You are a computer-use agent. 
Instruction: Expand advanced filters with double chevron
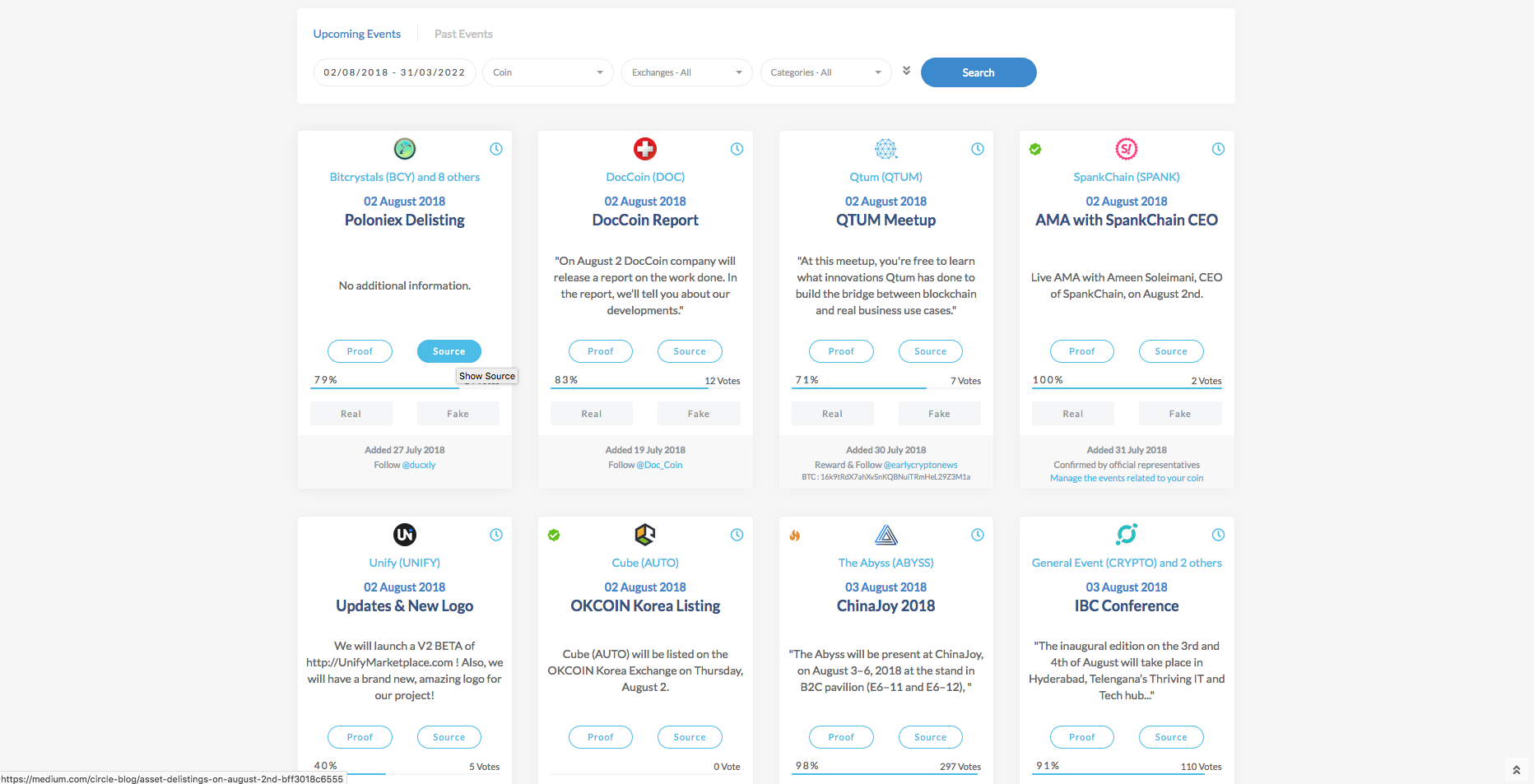(906, 71)
